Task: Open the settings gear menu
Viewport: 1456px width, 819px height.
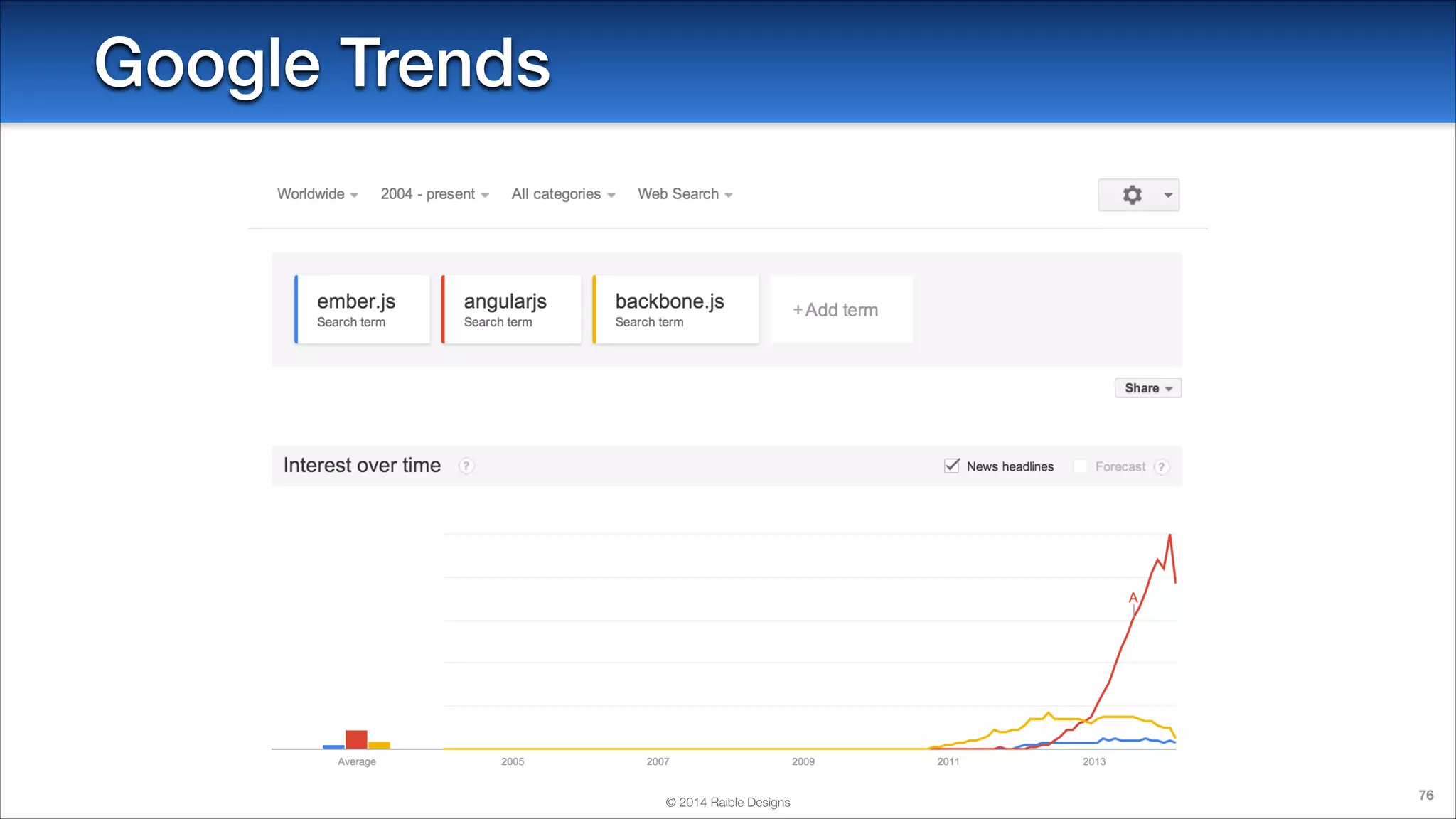Action: 1132,195
